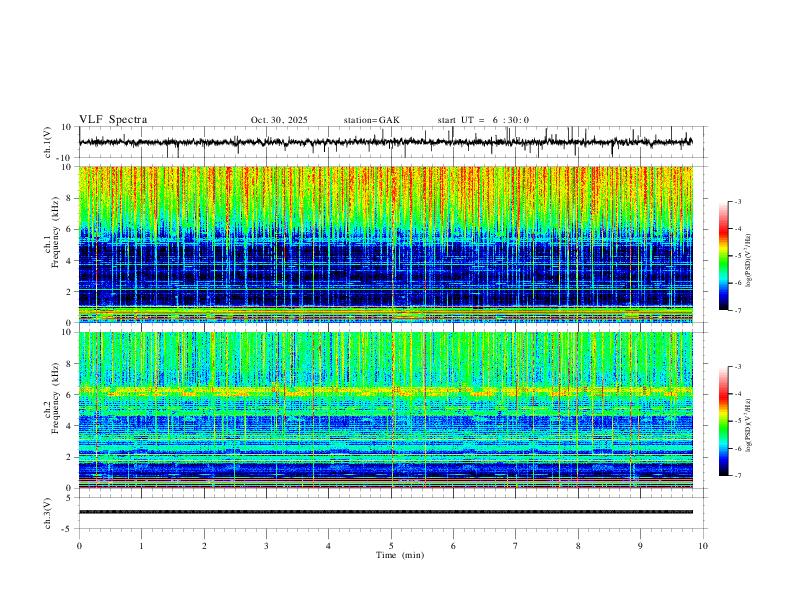Click time axis tick label "8"
The image size is (792, 612).
click(x=578, y=546)
